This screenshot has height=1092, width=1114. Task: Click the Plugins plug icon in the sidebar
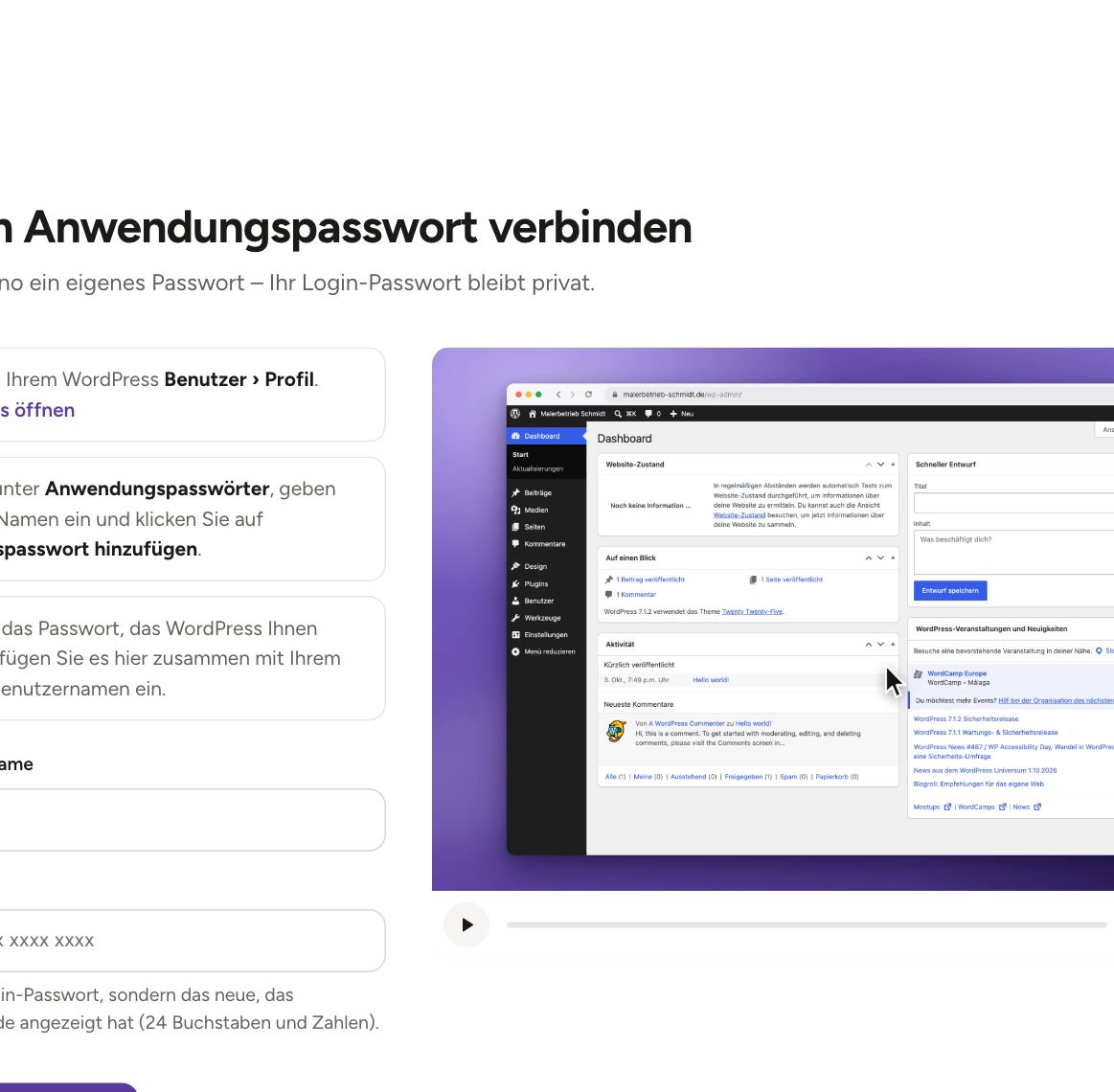coord(515,583)
